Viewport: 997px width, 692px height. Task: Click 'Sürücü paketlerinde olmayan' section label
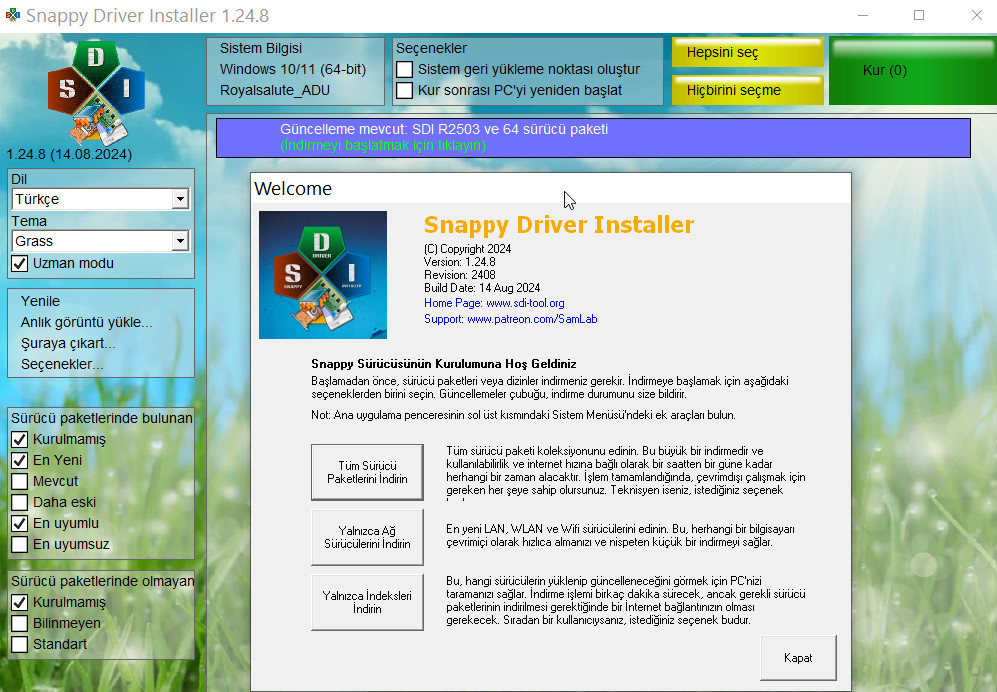102,581
